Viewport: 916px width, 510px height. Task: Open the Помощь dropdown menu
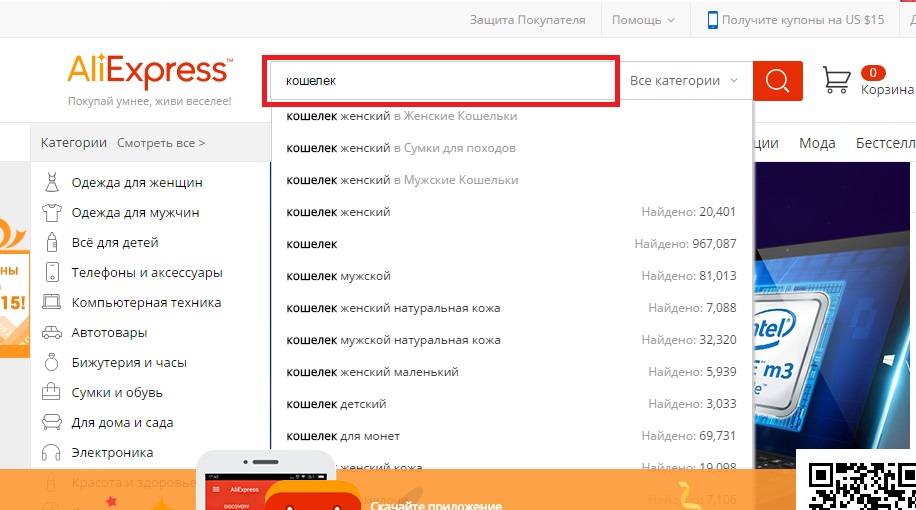(643, 20)
